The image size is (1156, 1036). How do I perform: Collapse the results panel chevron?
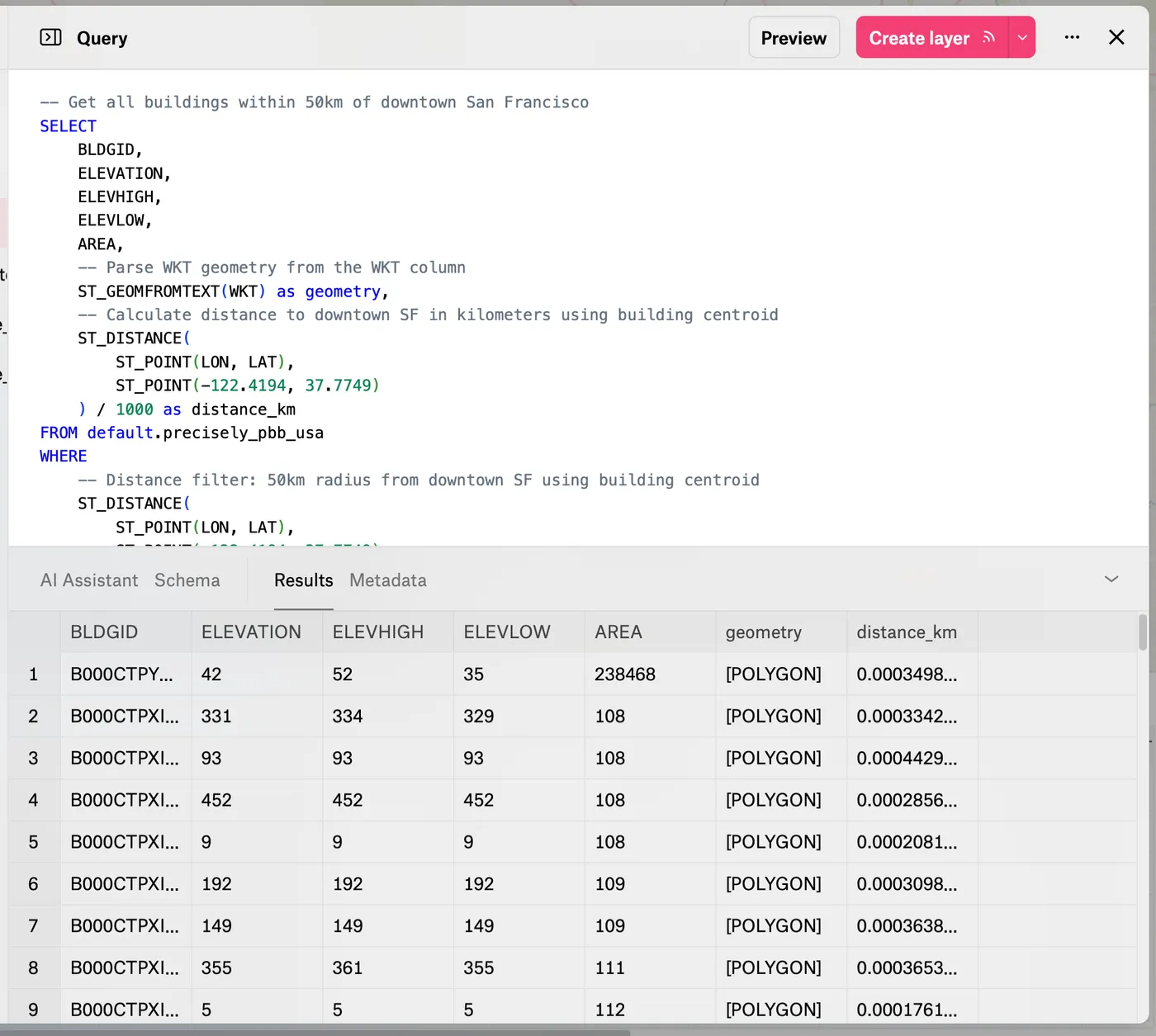click(x=1111, y=579)
